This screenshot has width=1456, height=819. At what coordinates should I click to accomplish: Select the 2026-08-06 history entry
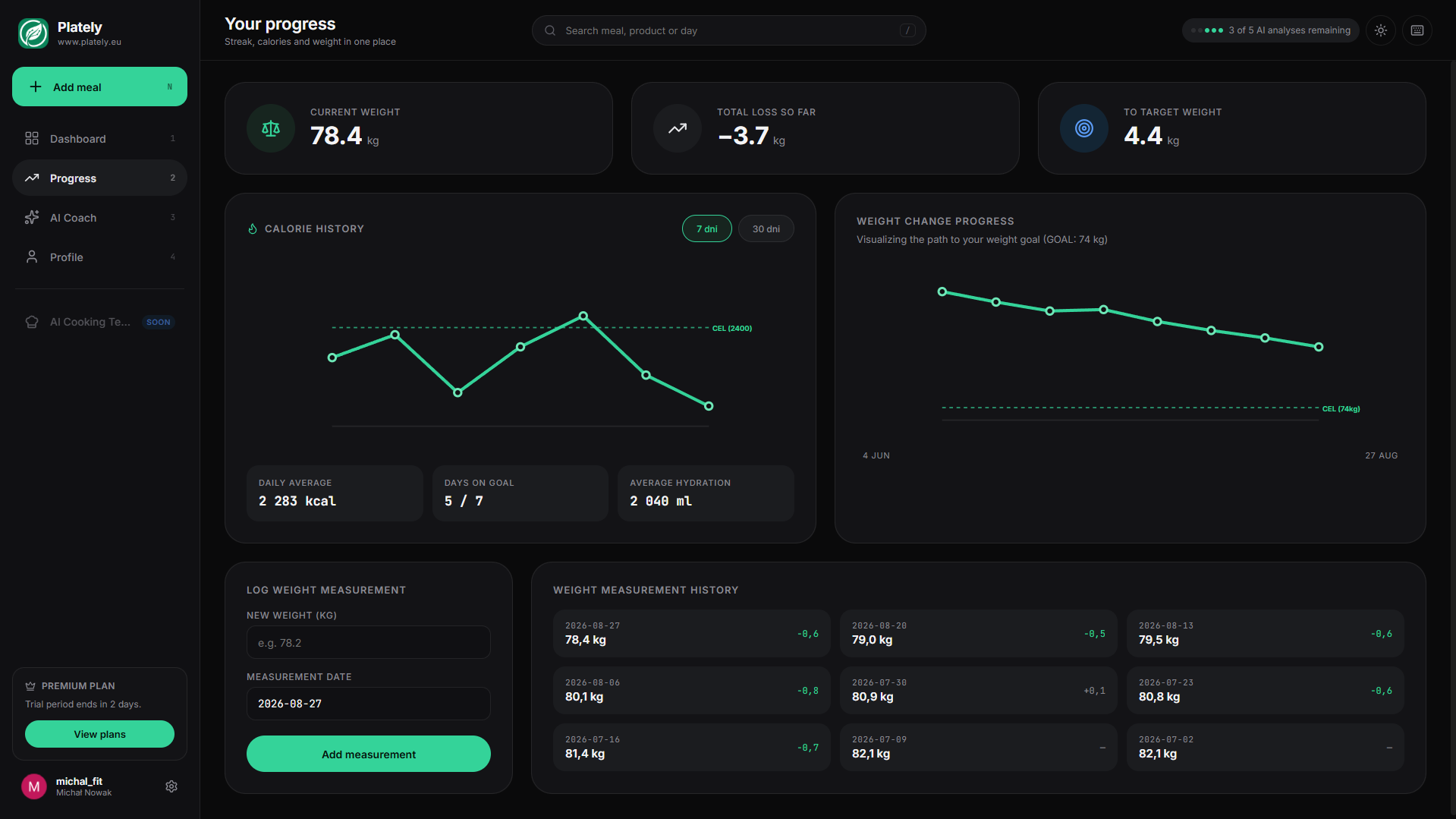pyautogui.click(x=692, y=690)
